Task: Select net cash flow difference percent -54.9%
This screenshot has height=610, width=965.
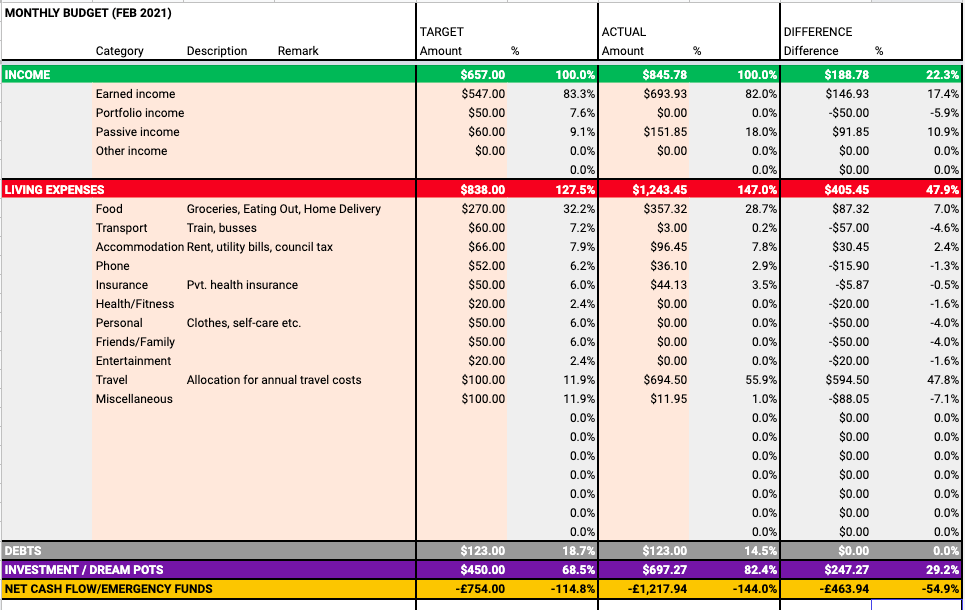Action: 940,589
